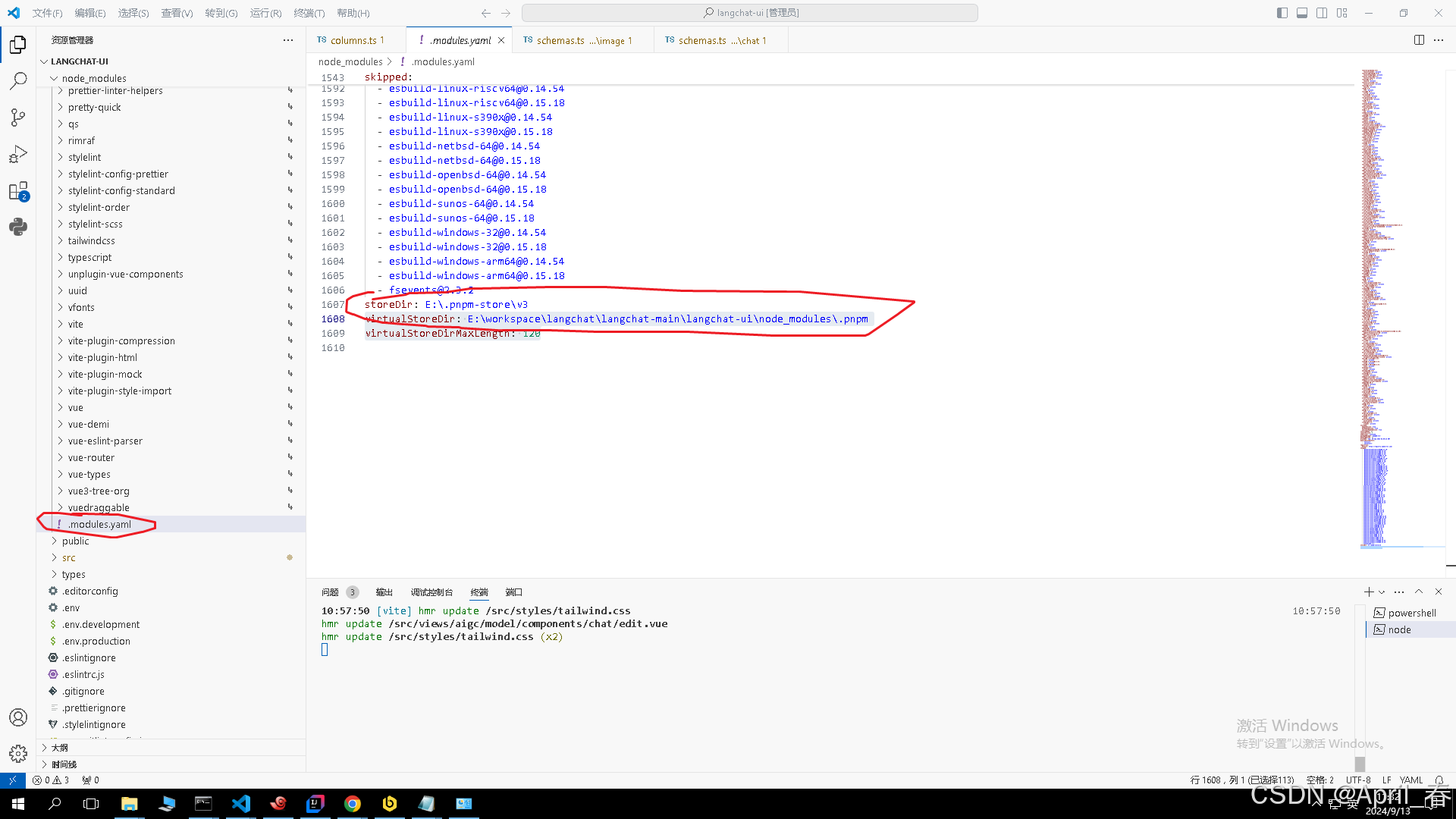The height and width of the screenshot is (819, 1456).
Task: Toggle the secondary side bar visibility
Action: [1322, 13]
